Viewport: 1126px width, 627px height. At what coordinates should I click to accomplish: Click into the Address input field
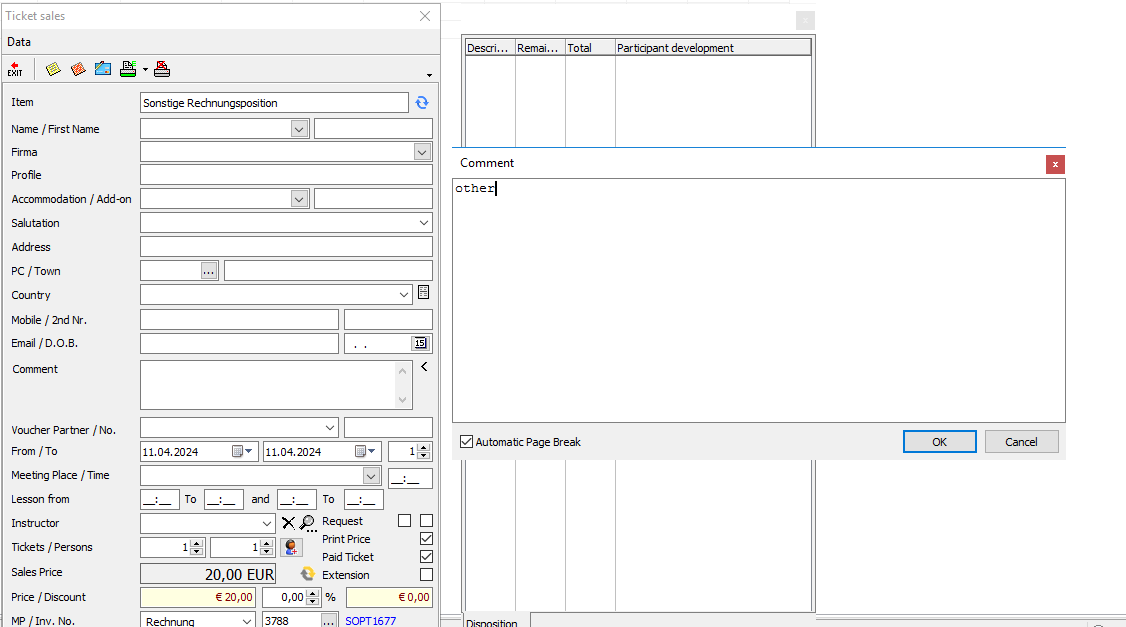click(287, 247)
